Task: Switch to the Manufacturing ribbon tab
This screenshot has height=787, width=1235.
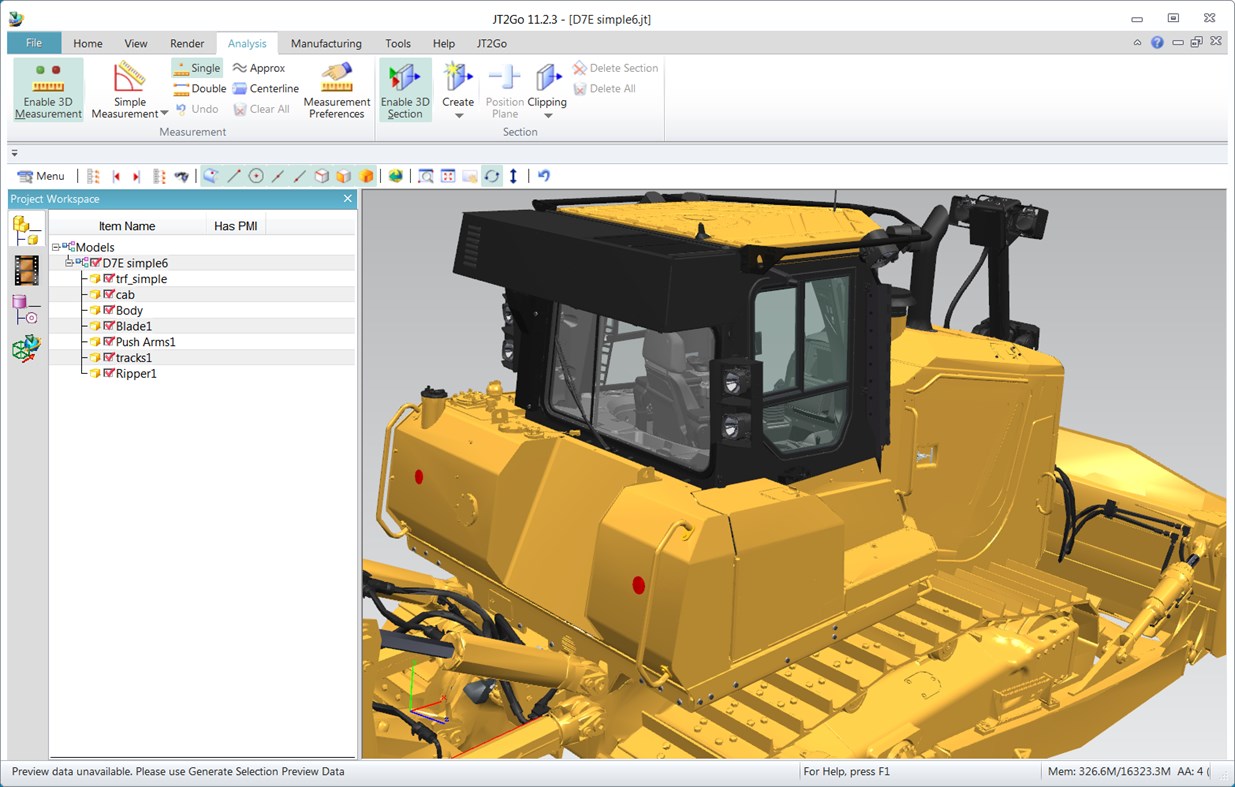Action: (x=325, y=43)
